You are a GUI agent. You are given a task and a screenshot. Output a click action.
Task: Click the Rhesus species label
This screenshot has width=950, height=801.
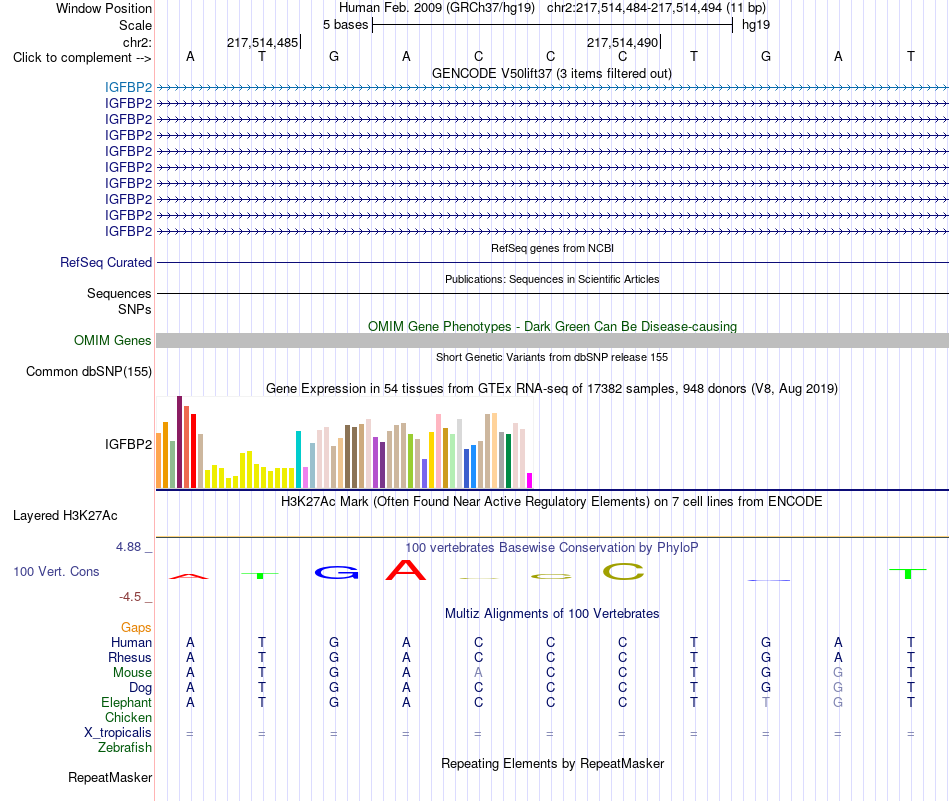[x=130, y=657]
